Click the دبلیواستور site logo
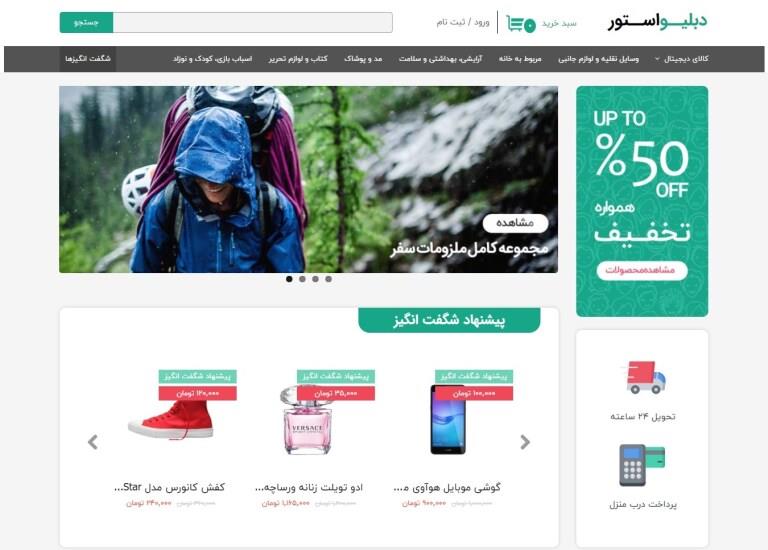Viewport: 768px width, 550px height. tap(658, 22)
